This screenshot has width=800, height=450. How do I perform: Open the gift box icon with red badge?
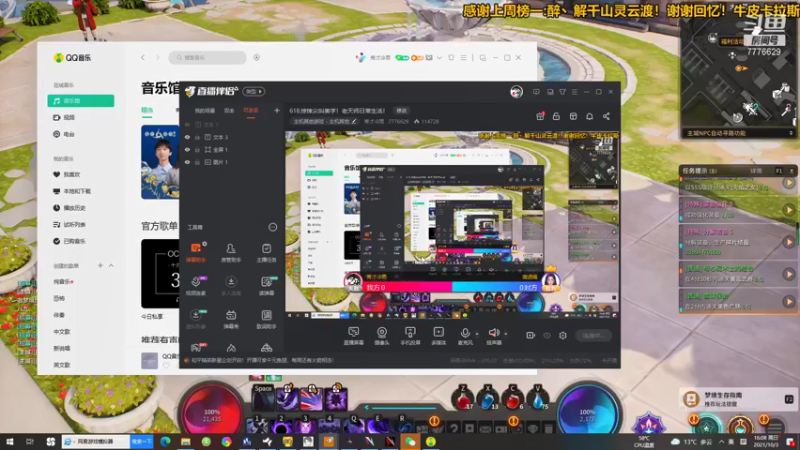click(540, 116)
